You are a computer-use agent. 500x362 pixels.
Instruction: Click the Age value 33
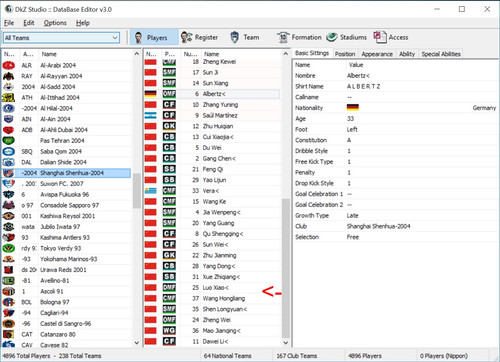click(350, 119)
